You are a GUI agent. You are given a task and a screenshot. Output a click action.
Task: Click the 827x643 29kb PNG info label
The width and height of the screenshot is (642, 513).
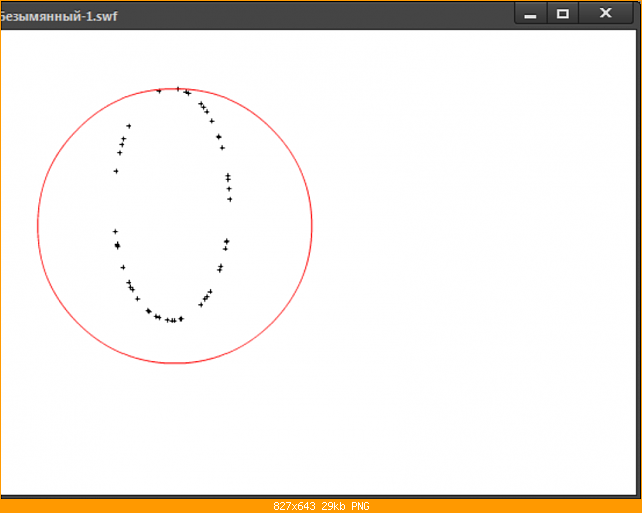(x=321, y=506)
